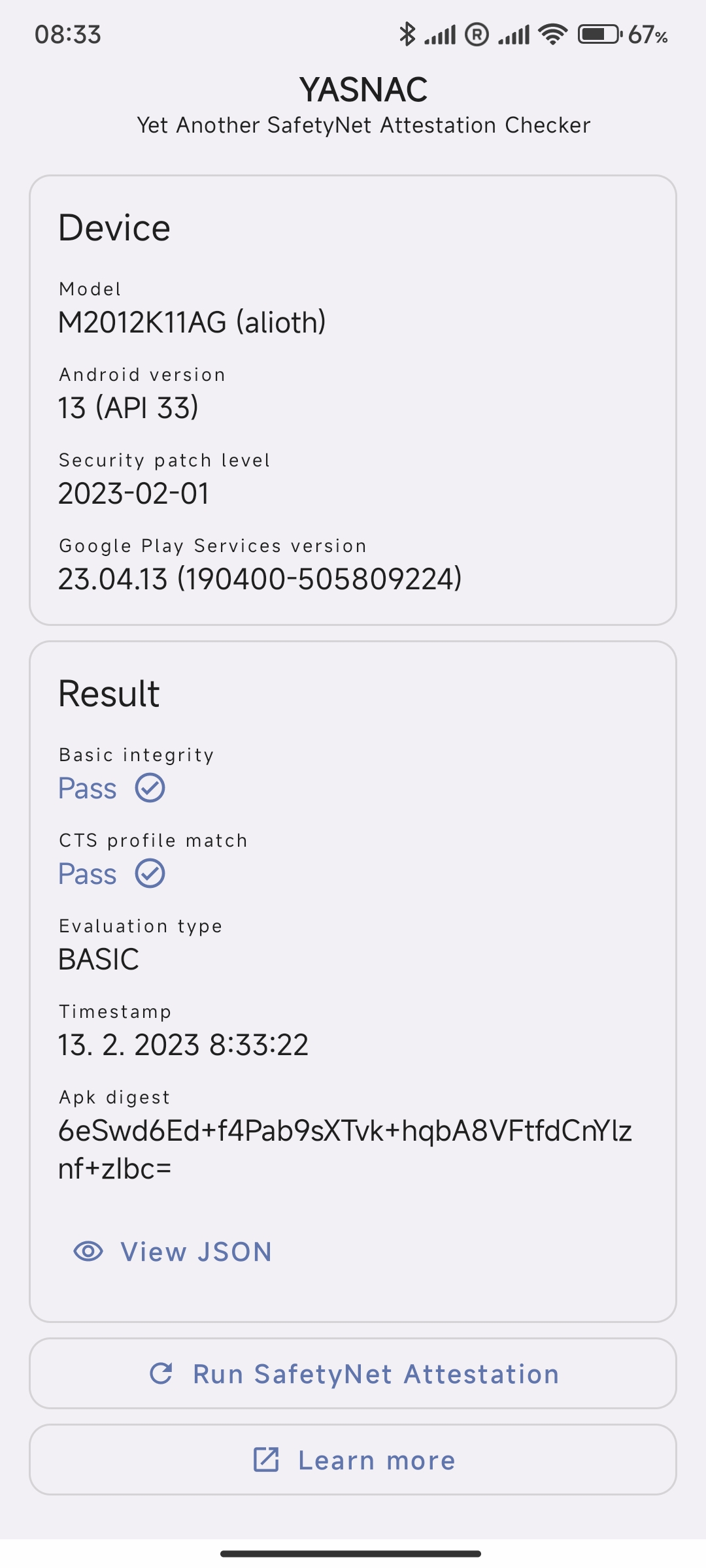This screenshot has height=1568, width=706.
Task: Tap the battery indicator icon
Action: [x=600, y=34]
